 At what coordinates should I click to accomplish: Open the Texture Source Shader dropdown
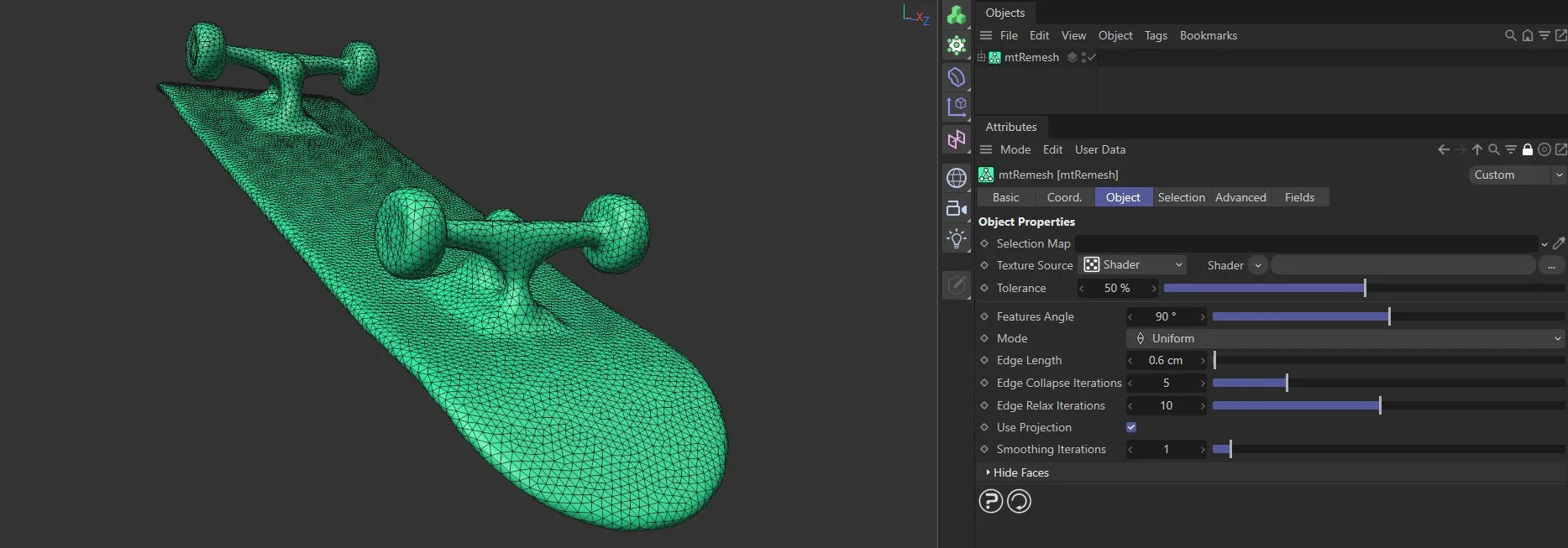(x=1132, y=265)
